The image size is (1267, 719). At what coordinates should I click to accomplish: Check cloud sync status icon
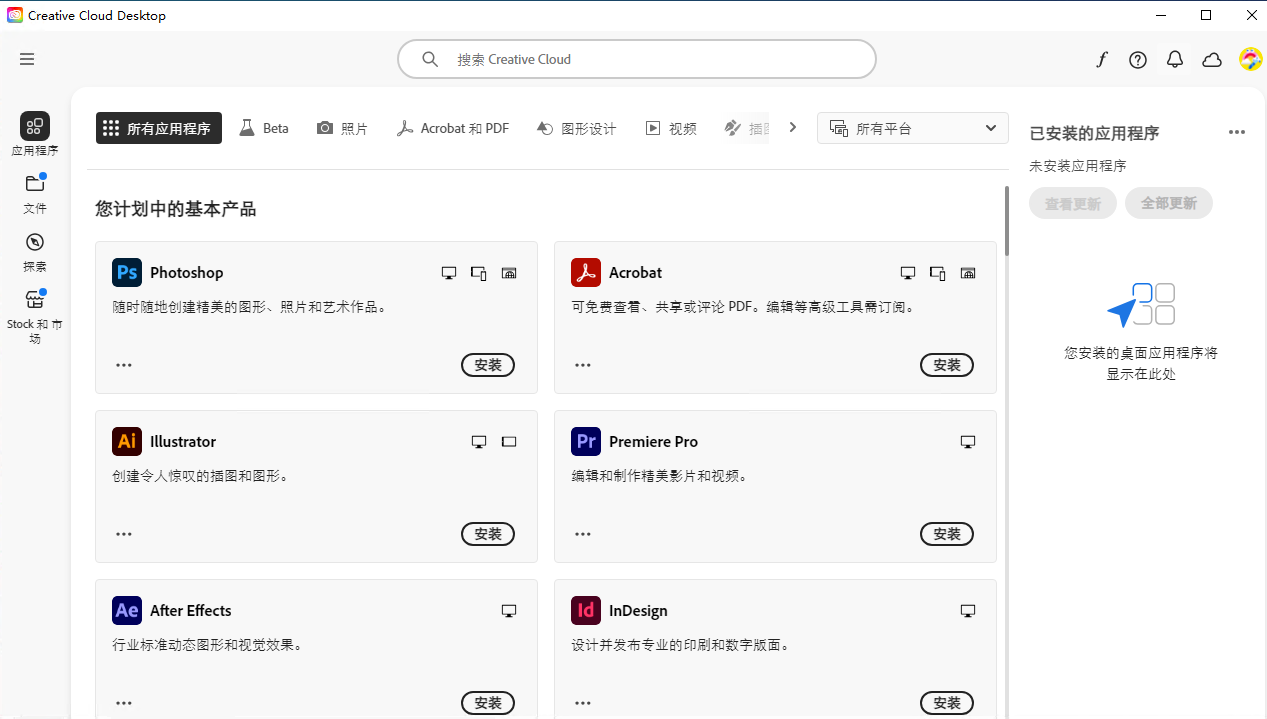pyautogui.click(x=1212, y=60)
